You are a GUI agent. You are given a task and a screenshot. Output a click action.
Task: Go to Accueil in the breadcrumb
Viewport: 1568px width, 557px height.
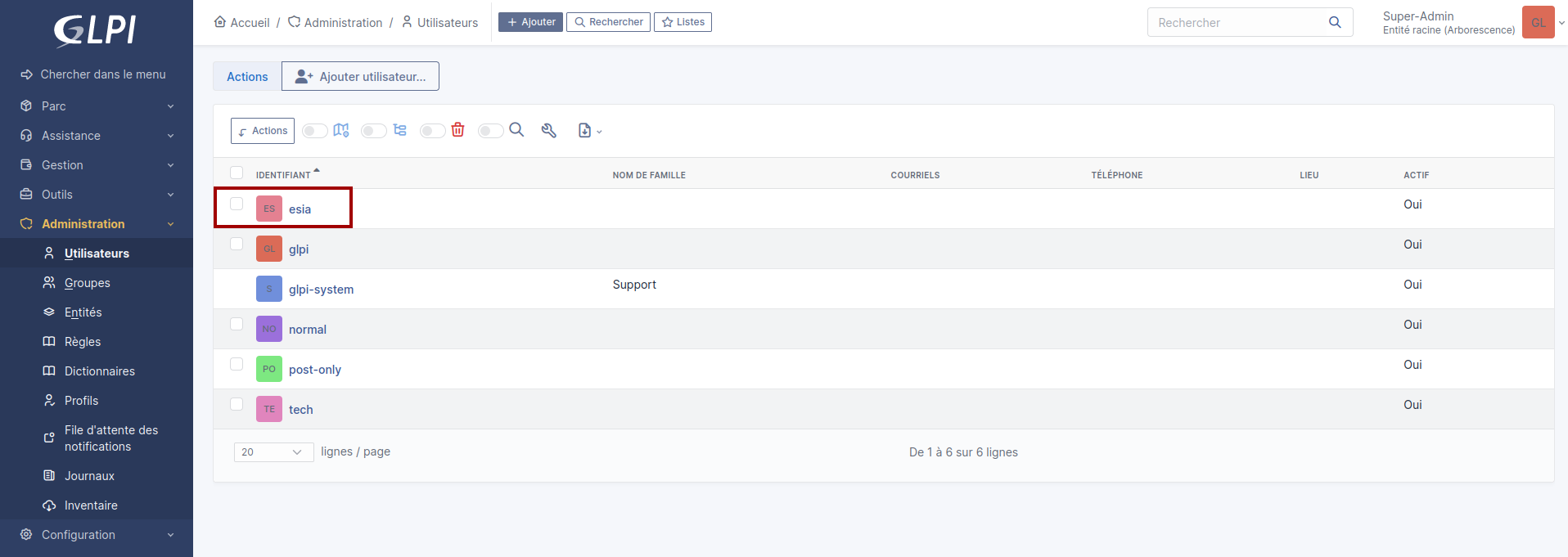click(x=250, y=22)
